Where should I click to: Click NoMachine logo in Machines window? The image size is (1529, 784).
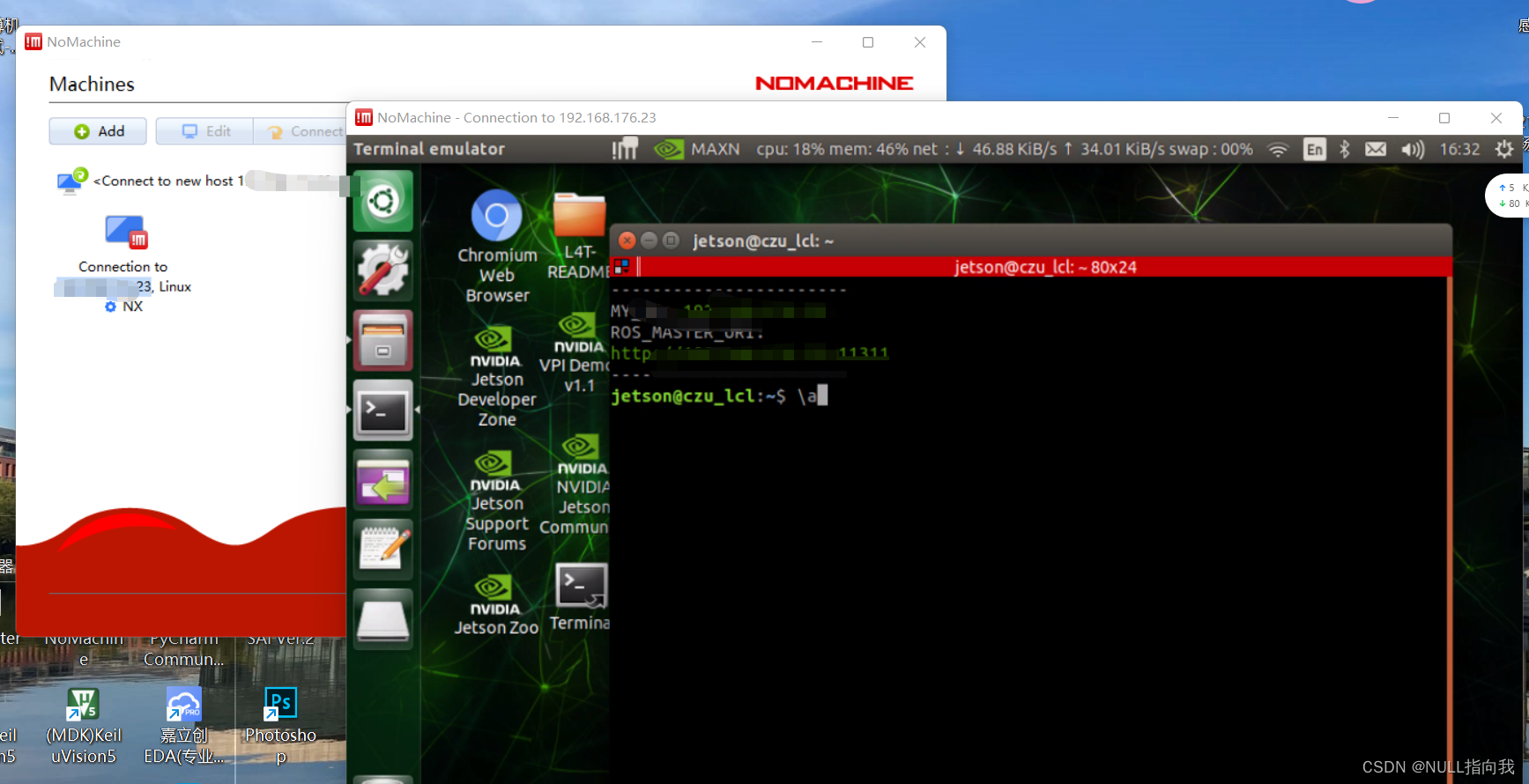[x=834, y=83]
